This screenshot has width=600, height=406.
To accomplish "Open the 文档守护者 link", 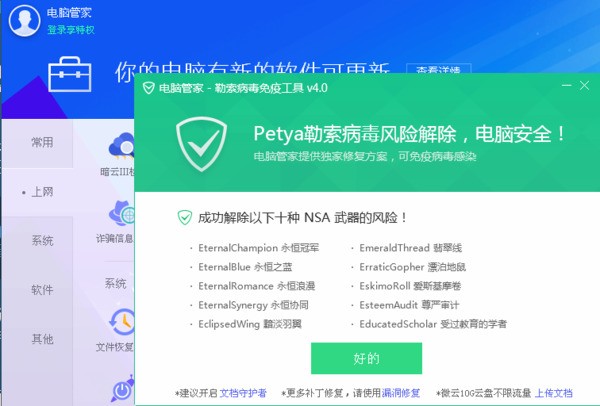I will [x=243, y=393].
